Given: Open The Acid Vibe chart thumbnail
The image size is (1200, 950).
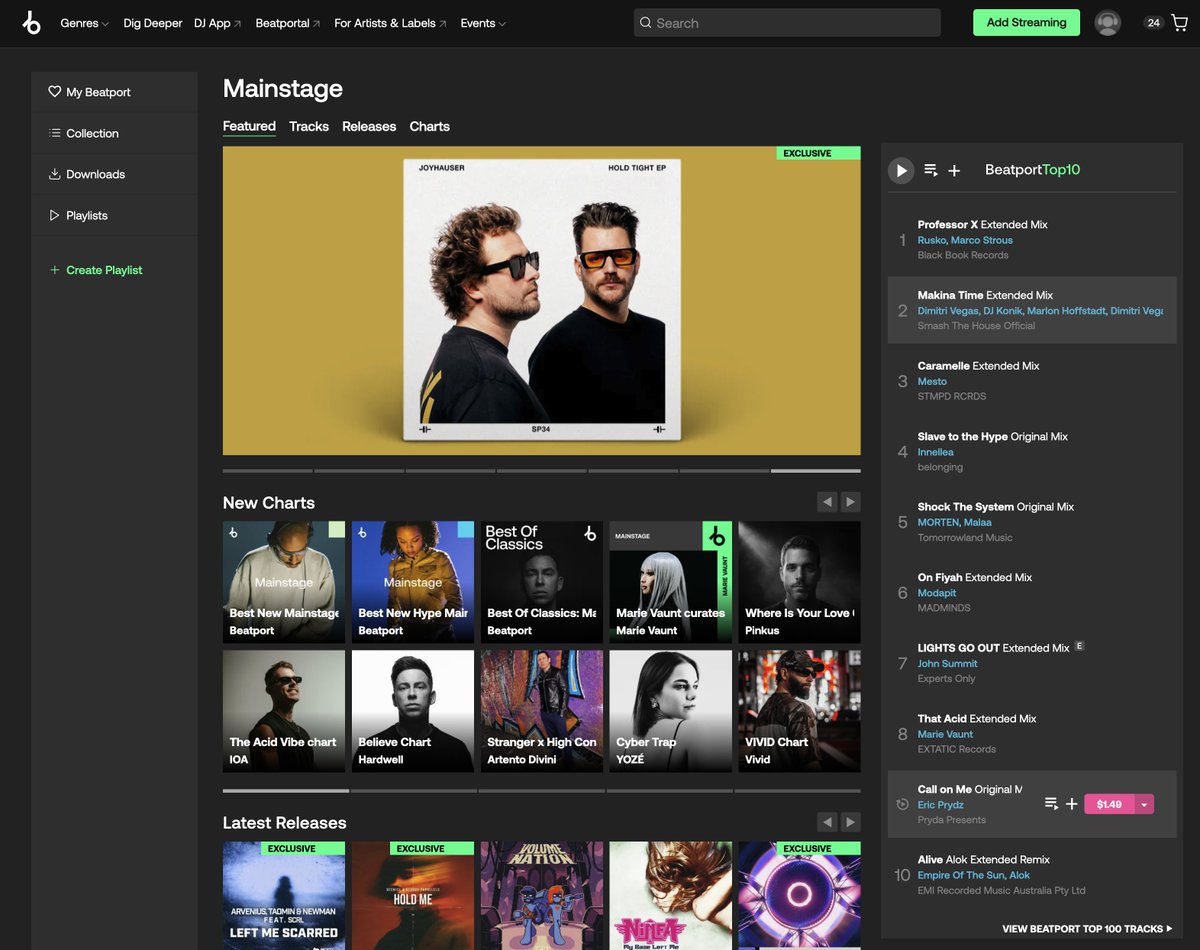Looking at the screenshot, I should click(284, 711).
